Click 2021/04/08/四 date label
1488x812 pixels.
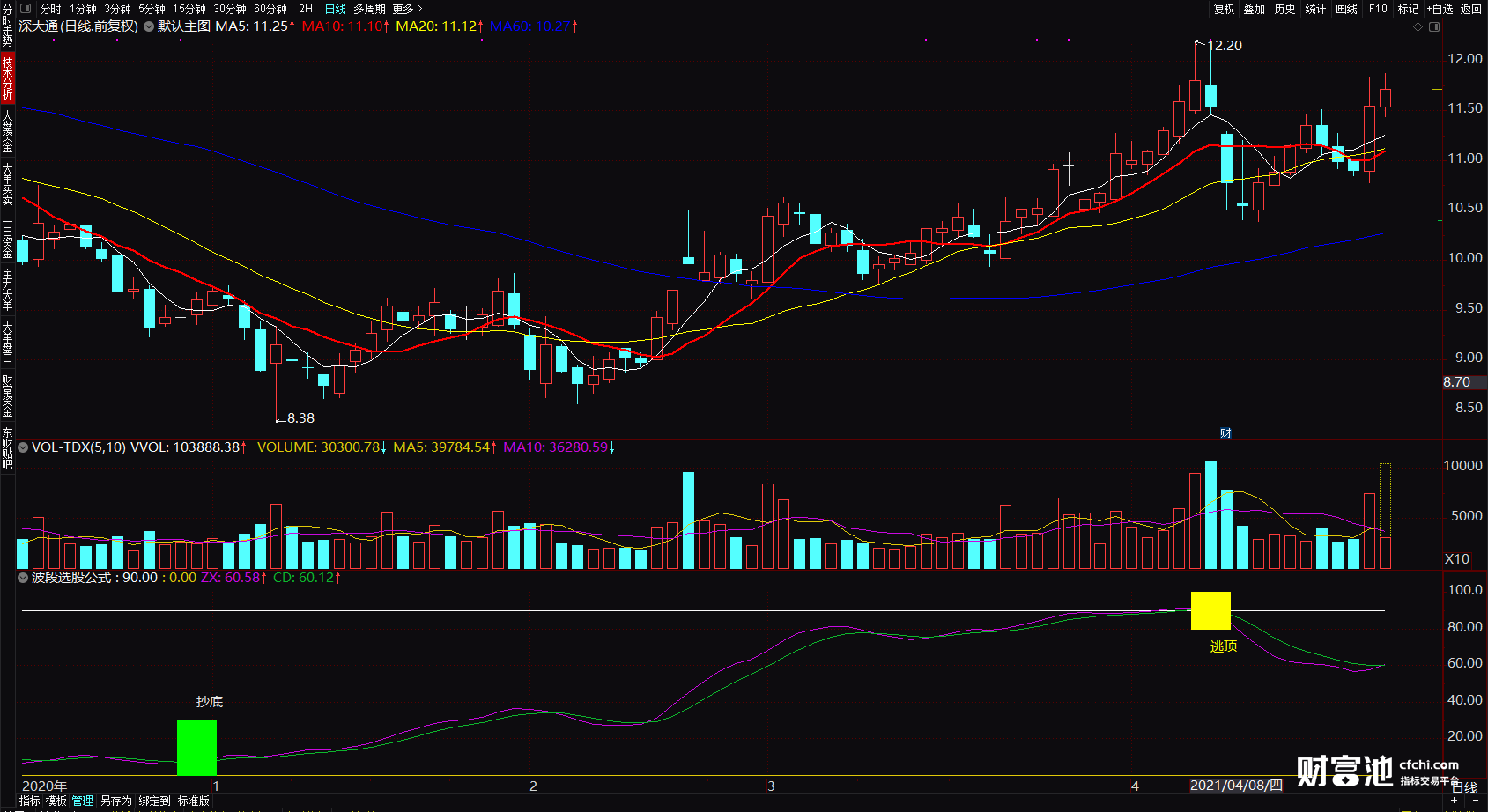pyautogui.click(x=1236, y=786)
